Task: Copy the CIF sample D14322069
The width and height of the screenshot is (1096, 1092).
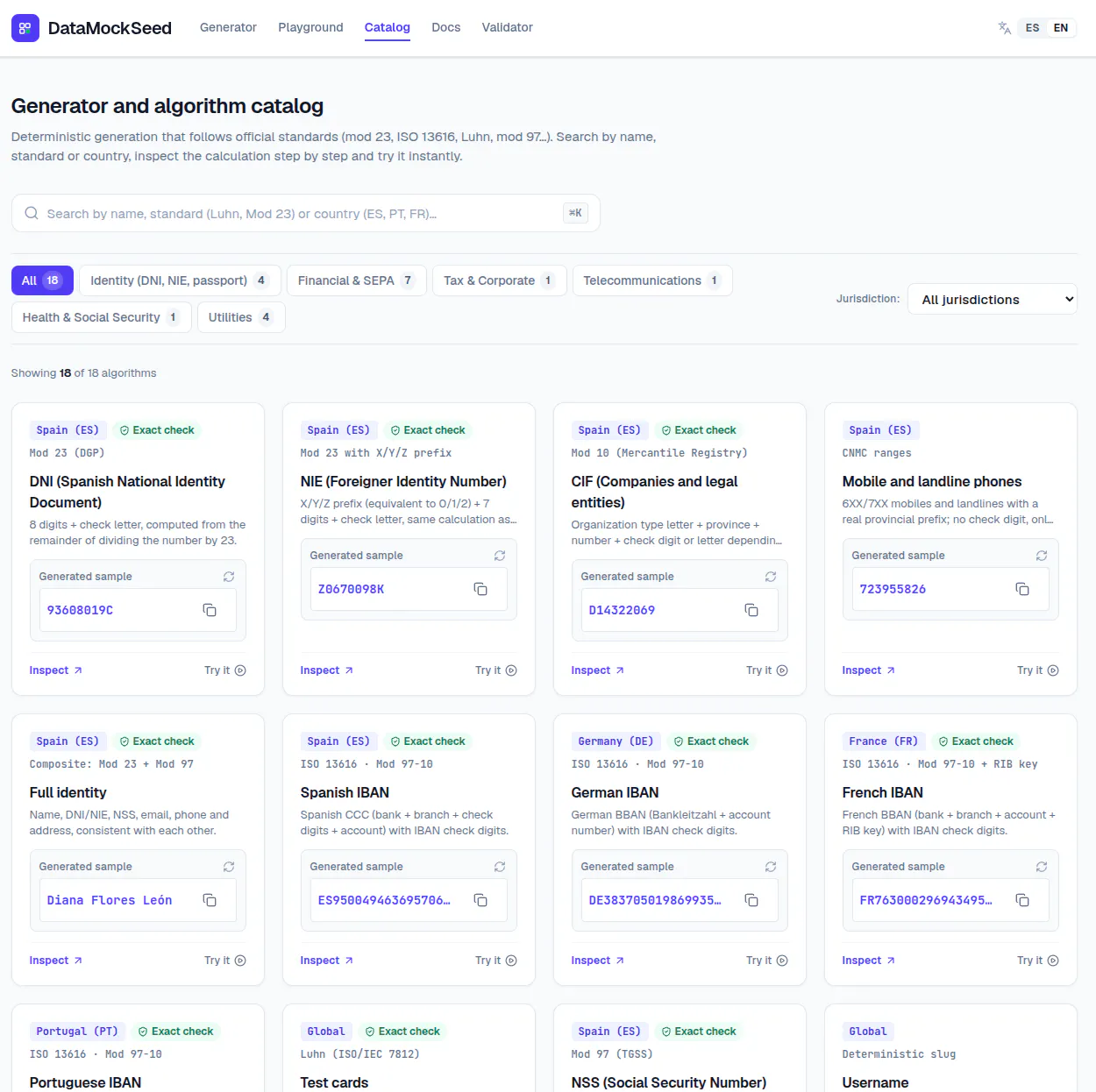Action: point(751,610)
